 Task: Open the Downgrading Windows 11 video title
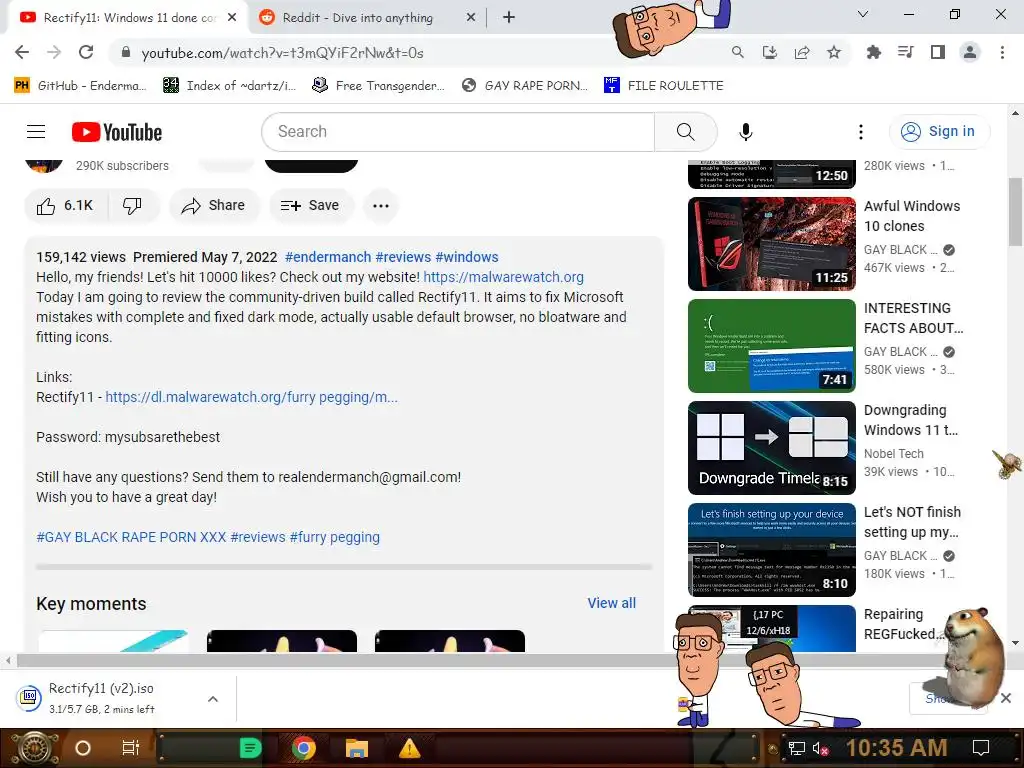click(910, 420)
